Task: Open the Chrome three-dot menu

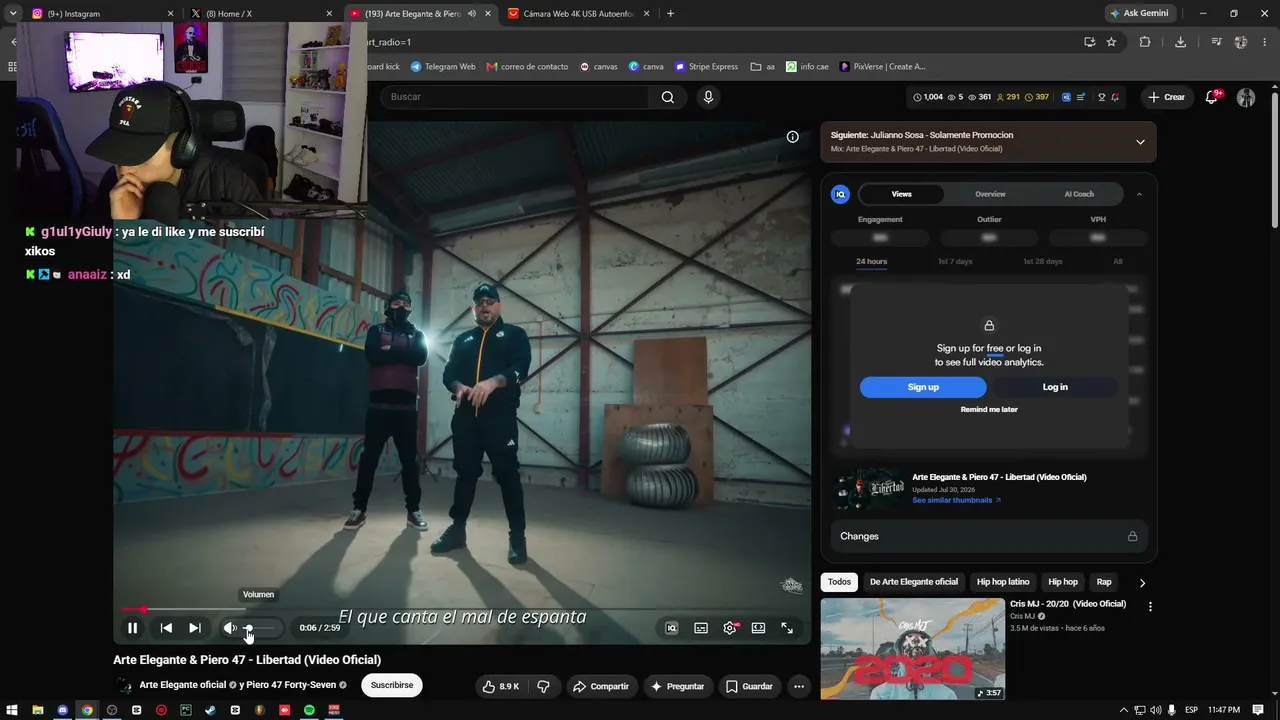Action: [1265, 42]
